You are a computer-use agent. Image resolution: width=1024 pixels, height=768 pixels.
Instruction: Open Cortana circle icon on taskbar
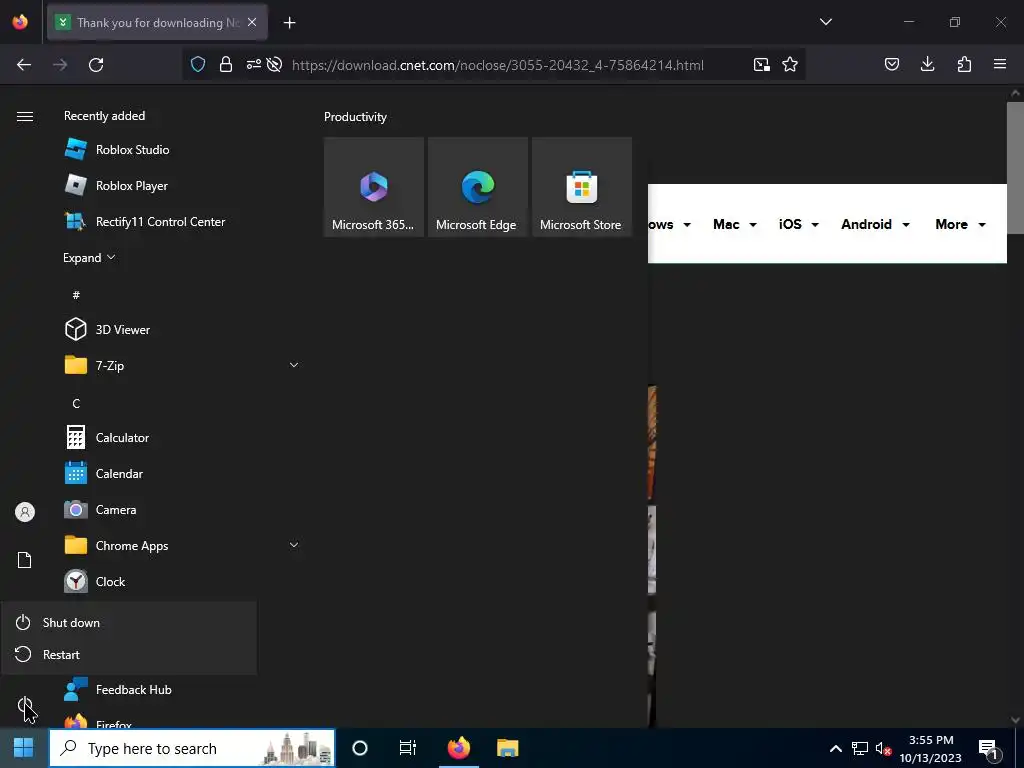[x=360, y=748]
